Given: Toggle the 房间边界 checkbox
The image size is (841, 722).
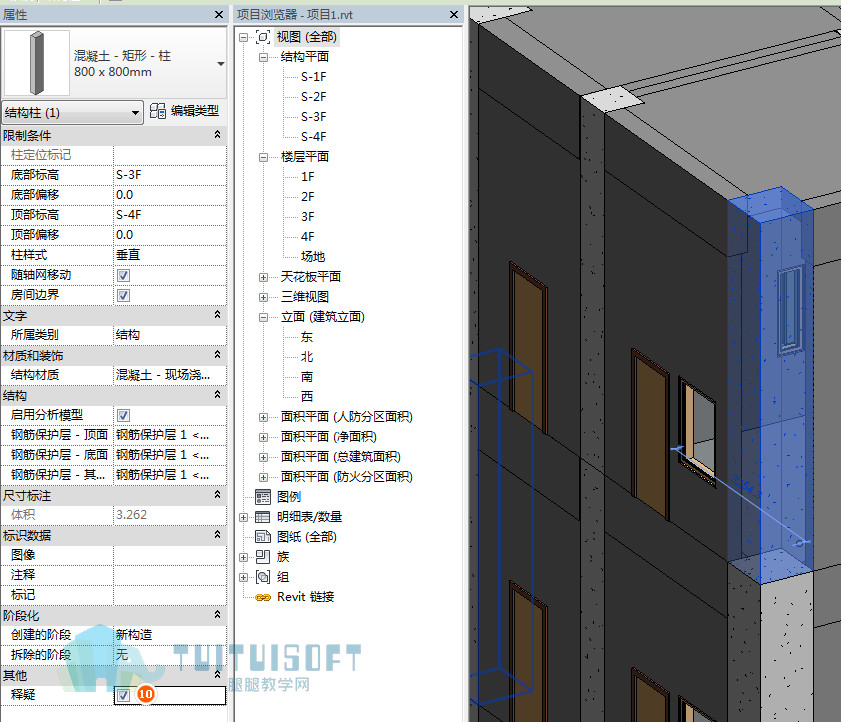Looking at the screenshot, I should [x=123, y=295].
